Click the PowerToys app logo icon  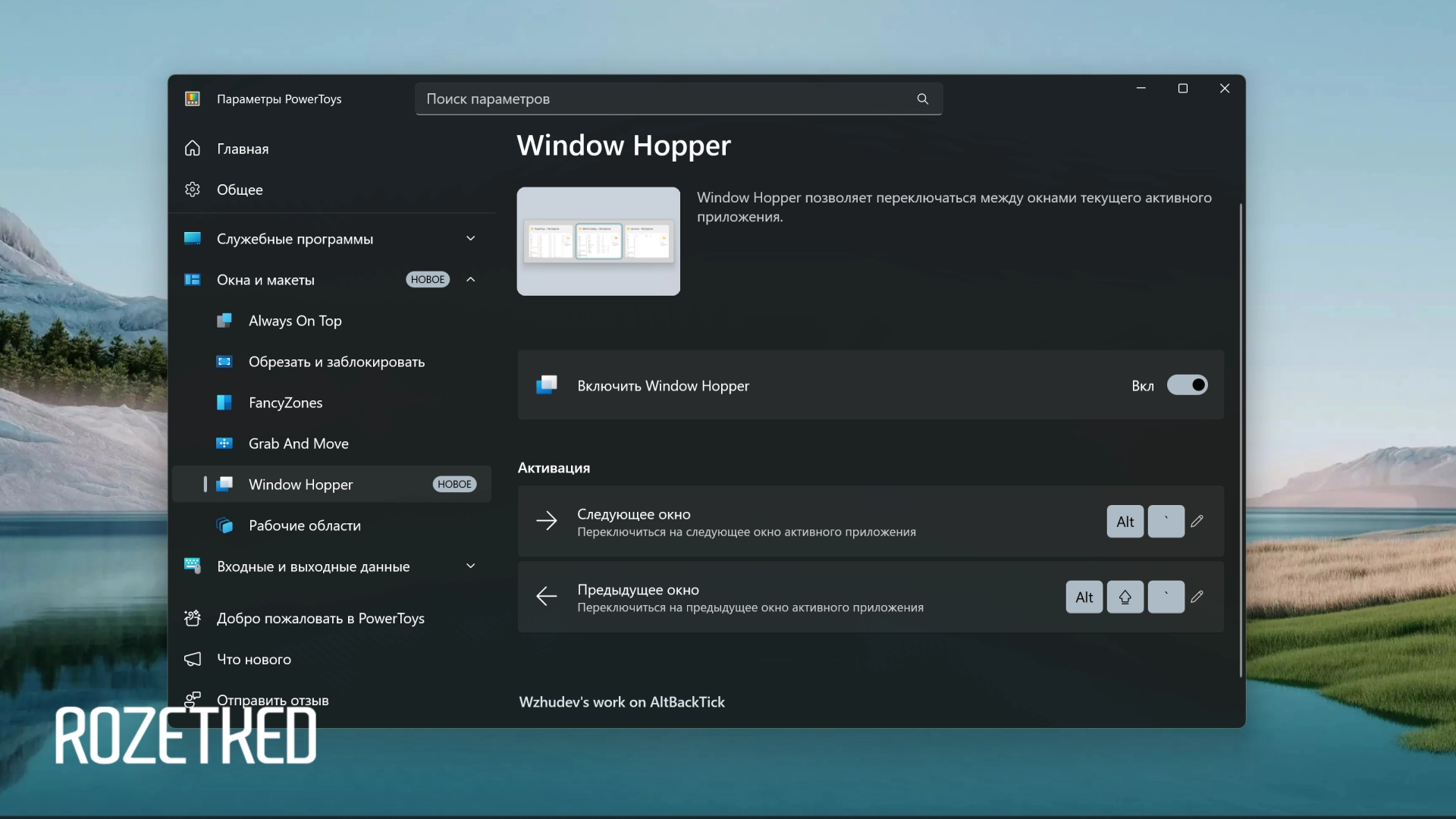point(193,99)
